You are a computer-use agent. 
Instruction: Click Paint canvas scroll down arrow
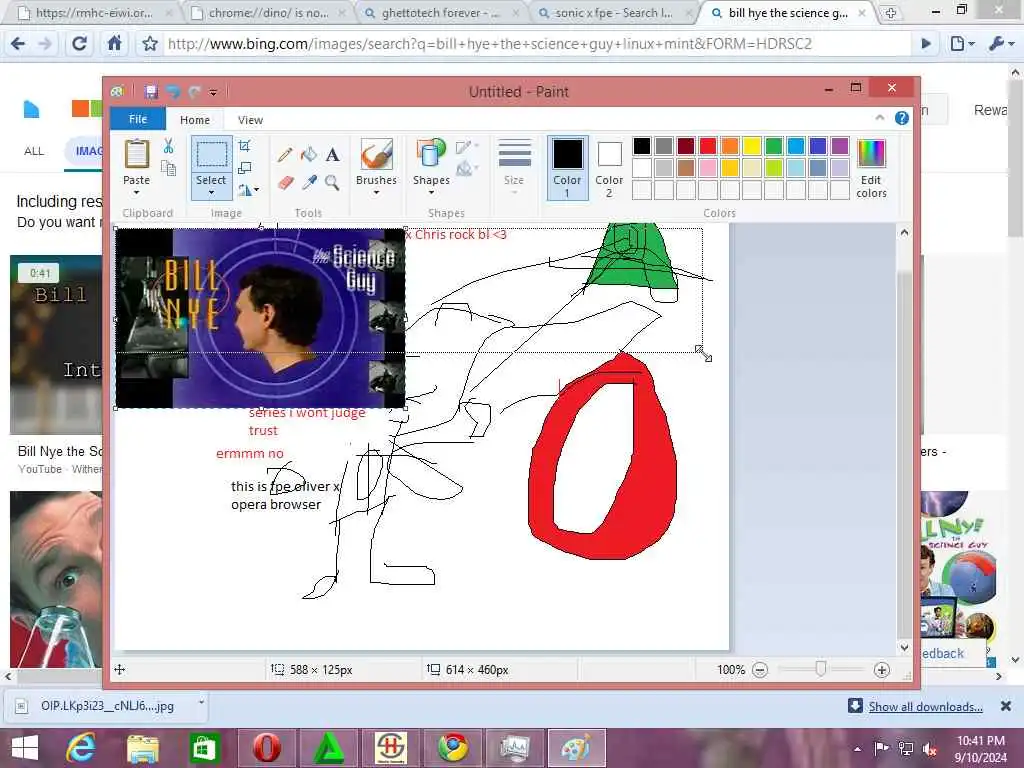pyautogui.click(x=904, y=648)
